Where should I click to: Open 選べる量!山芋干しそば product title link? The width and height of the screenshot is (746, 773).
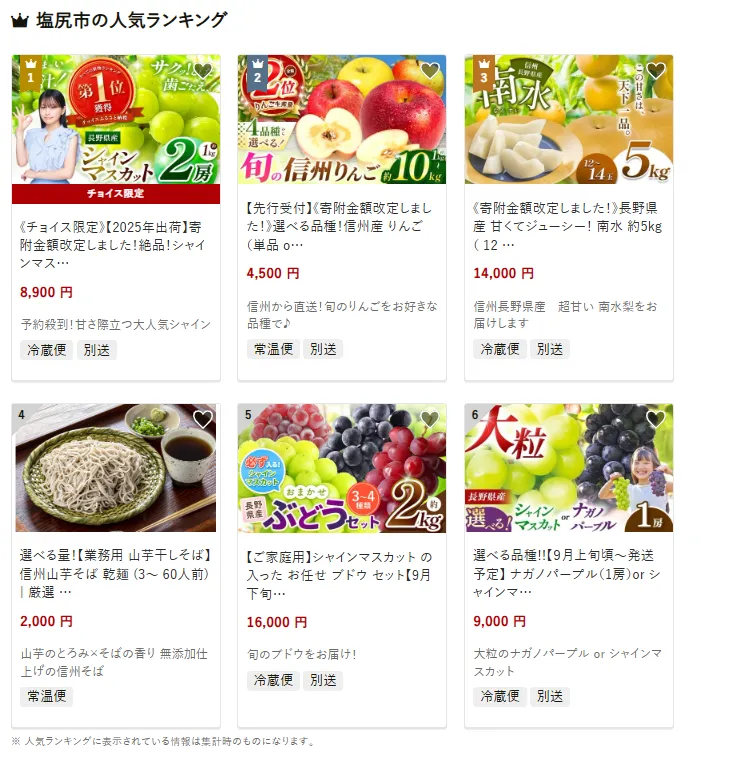tap(116, 574)
